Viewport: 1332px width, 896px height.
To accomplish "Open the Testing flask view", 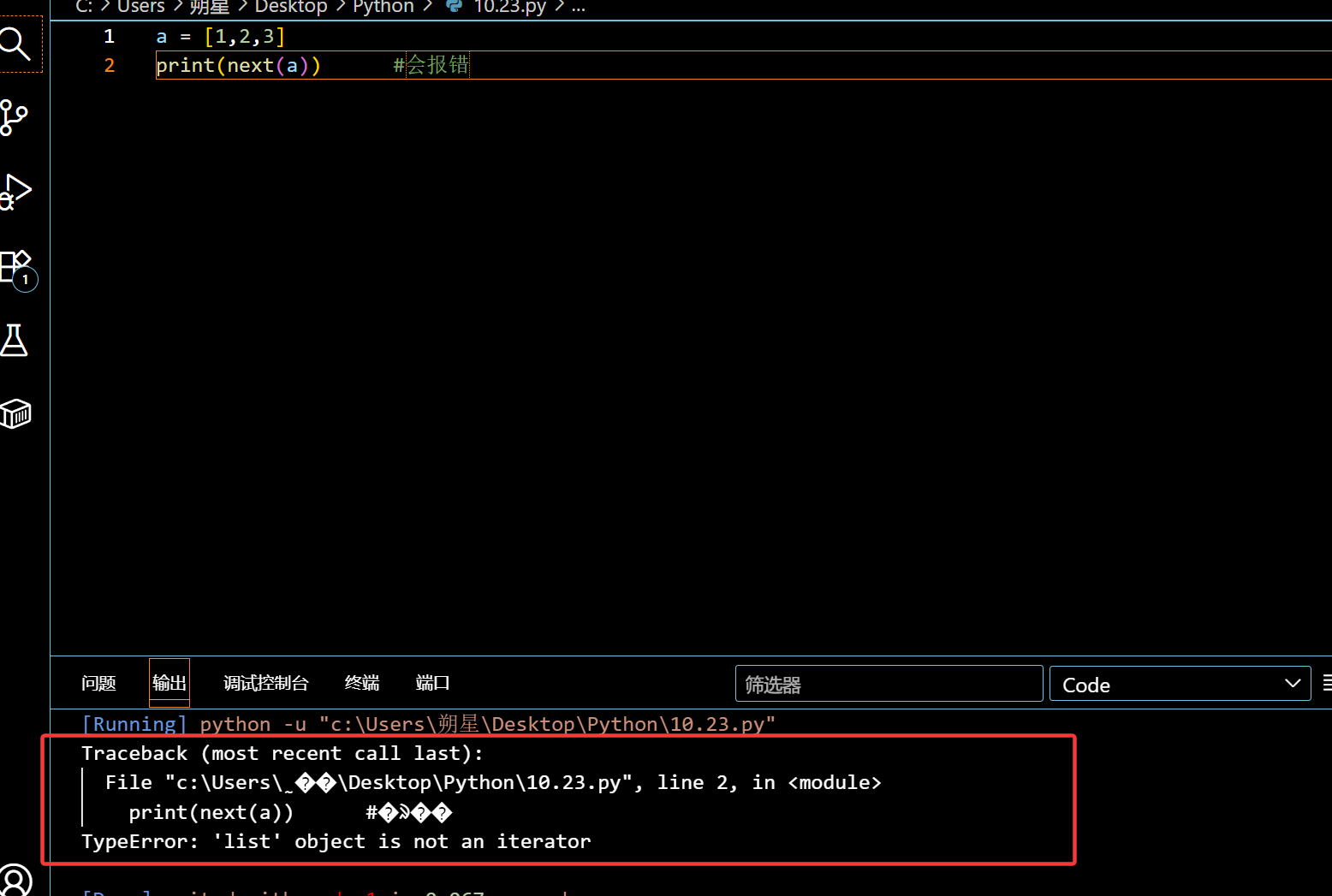I will (x=15, y=341).
